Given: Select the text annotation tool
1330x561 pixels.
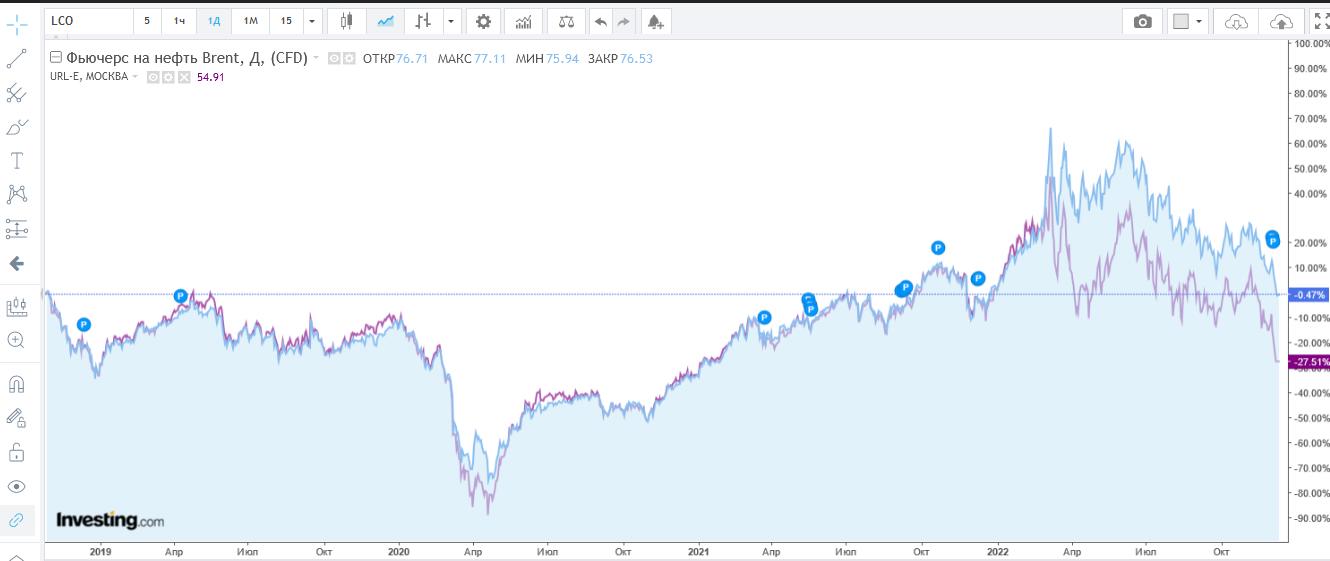Looking at the screenshot, I should 17,161.
